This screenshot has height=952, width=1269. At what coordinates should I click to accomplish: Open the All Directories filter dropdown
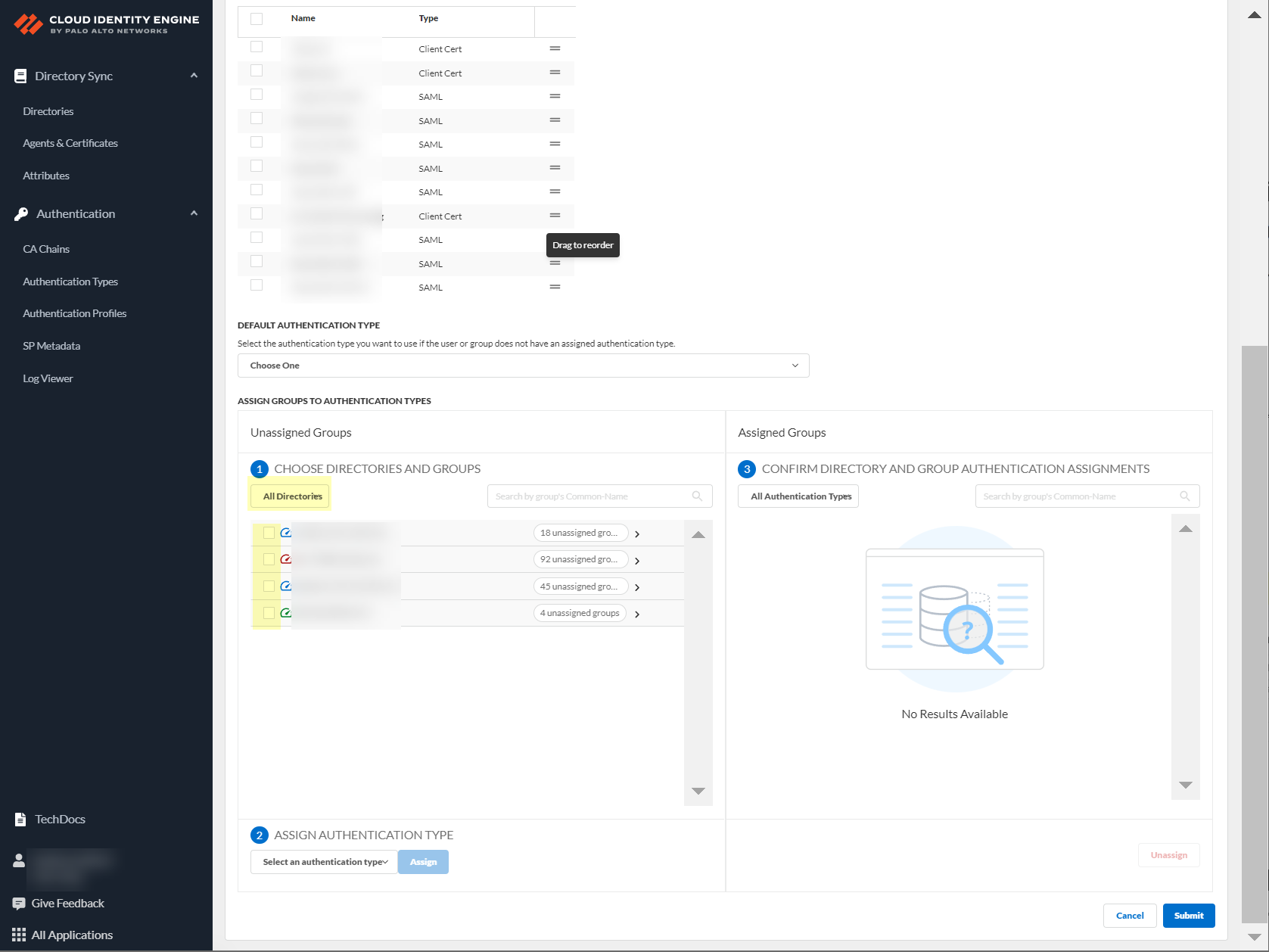pyautogui.click(x=290, y=496)
